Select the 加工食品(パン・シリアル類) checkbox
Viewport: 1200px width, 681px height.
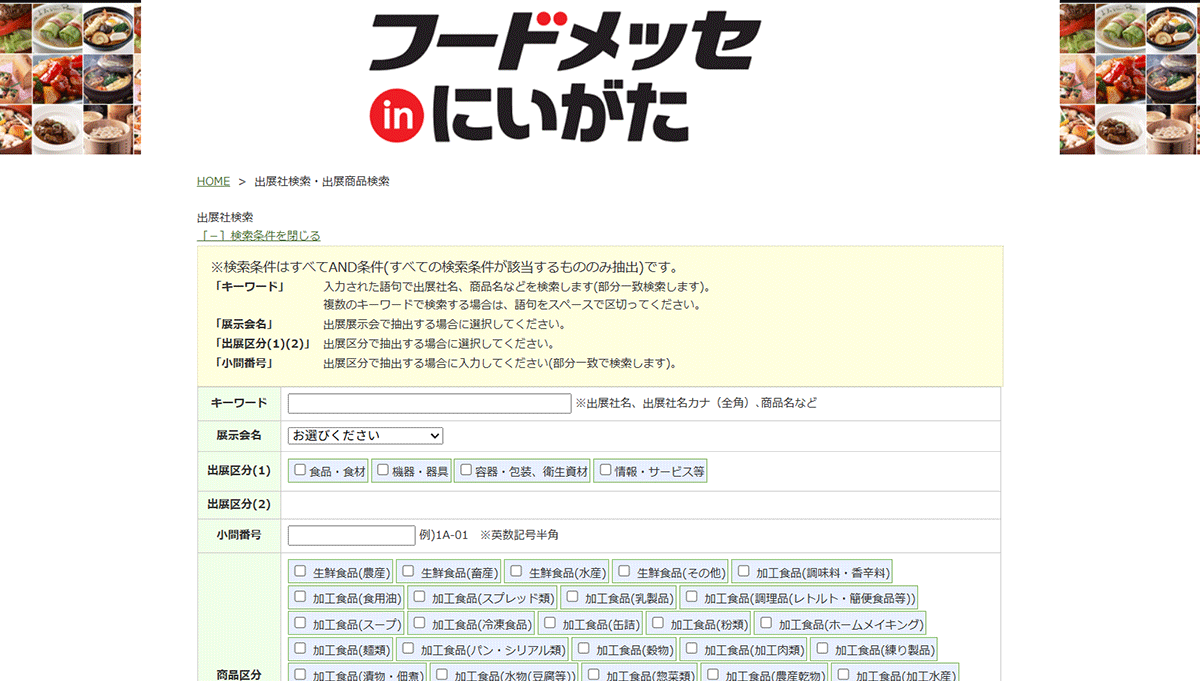[408, 649]
